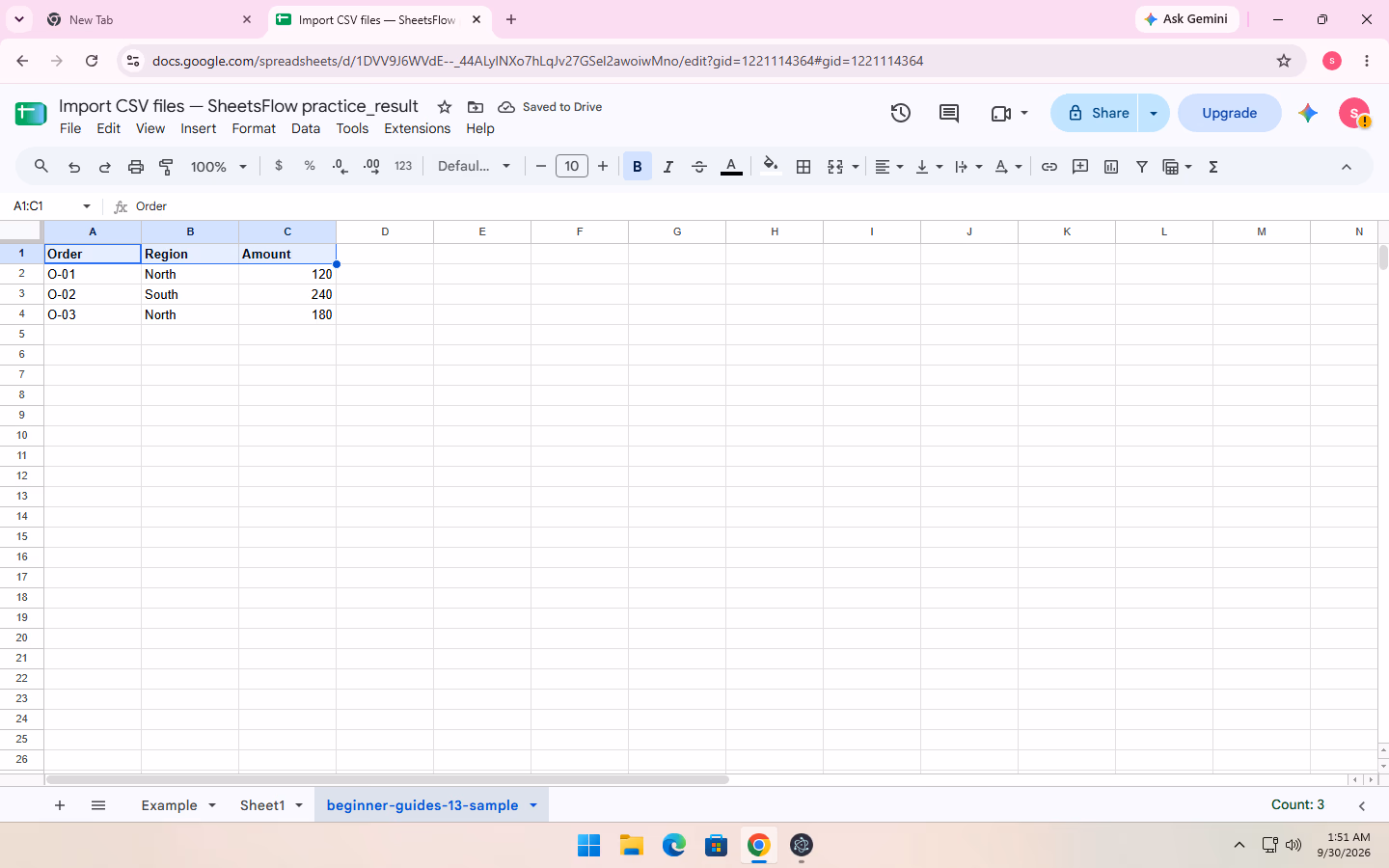Open the Data menu
The width and height of the screenshot is (1389, 868).
[x=306, y=128]
